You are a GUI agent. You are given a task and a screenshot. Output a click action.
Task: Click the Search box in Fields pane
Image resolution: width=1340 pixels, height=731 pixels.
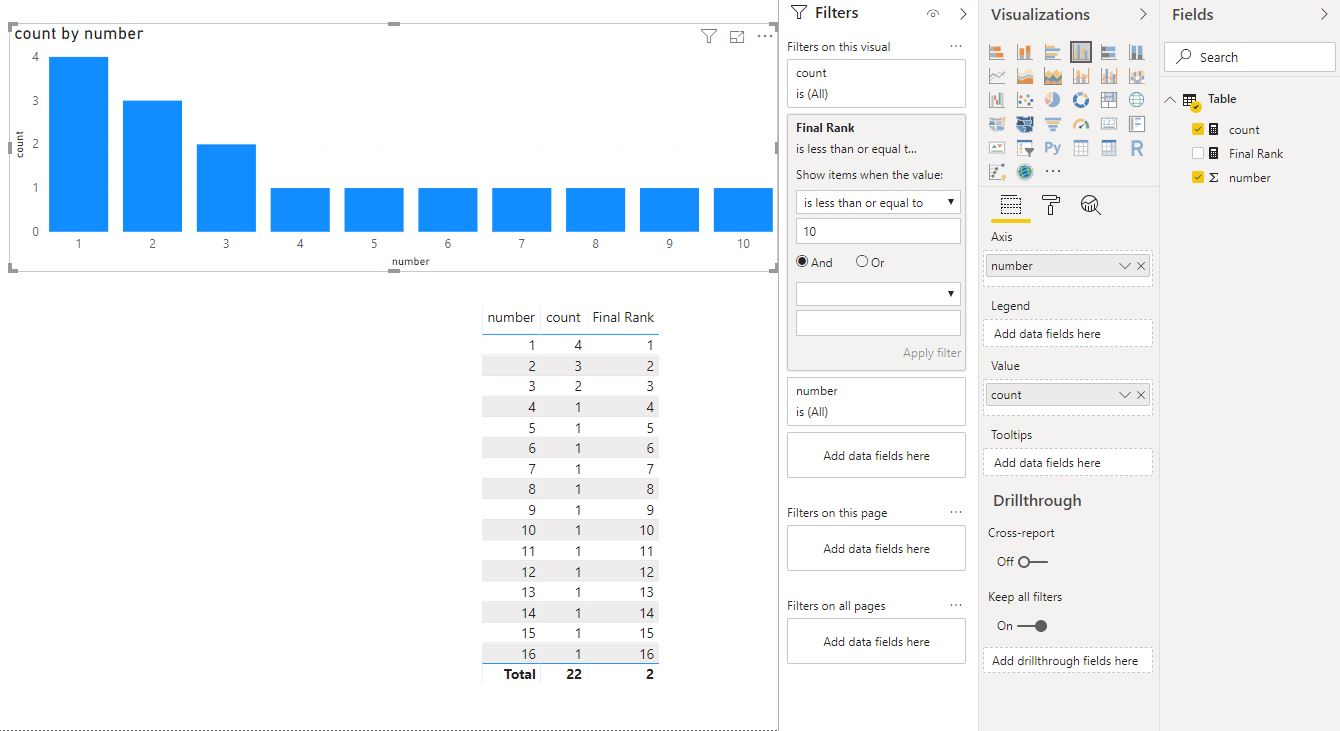(1249, 57)
